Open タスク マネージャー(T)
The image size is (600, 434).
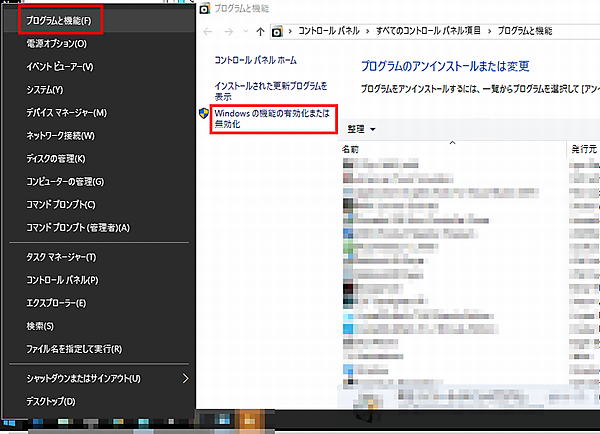coord(61,257)
